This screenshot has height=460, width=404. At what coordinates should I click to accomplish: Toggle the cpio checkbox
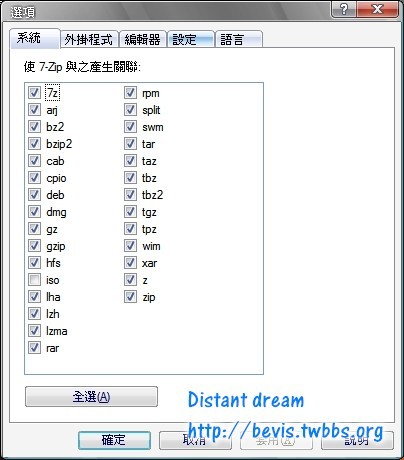(34, 178)
